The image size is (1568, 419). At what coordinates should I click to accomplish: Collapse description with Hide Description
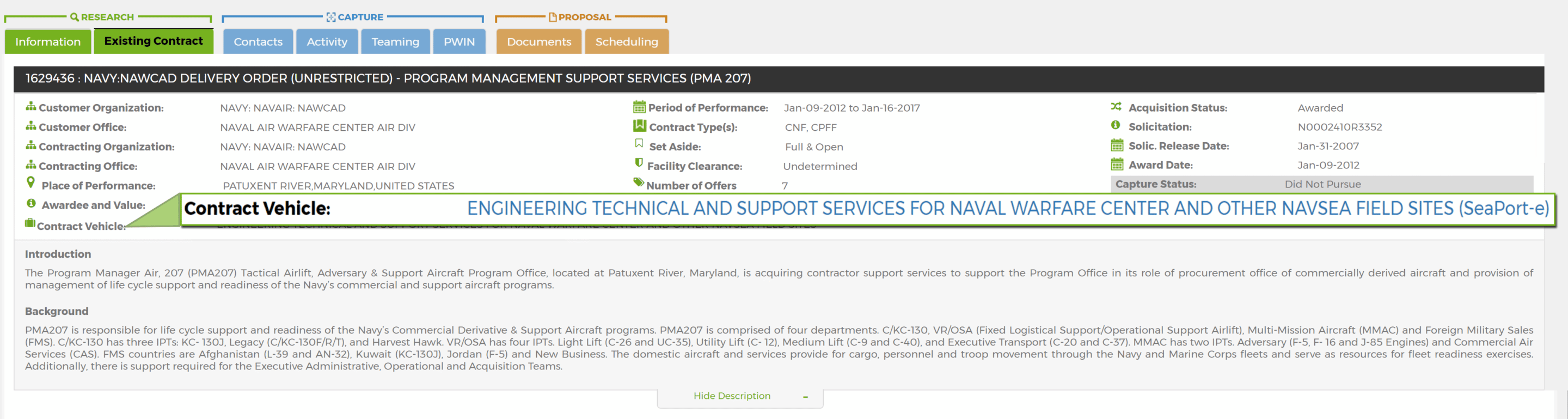coord(732,396)
